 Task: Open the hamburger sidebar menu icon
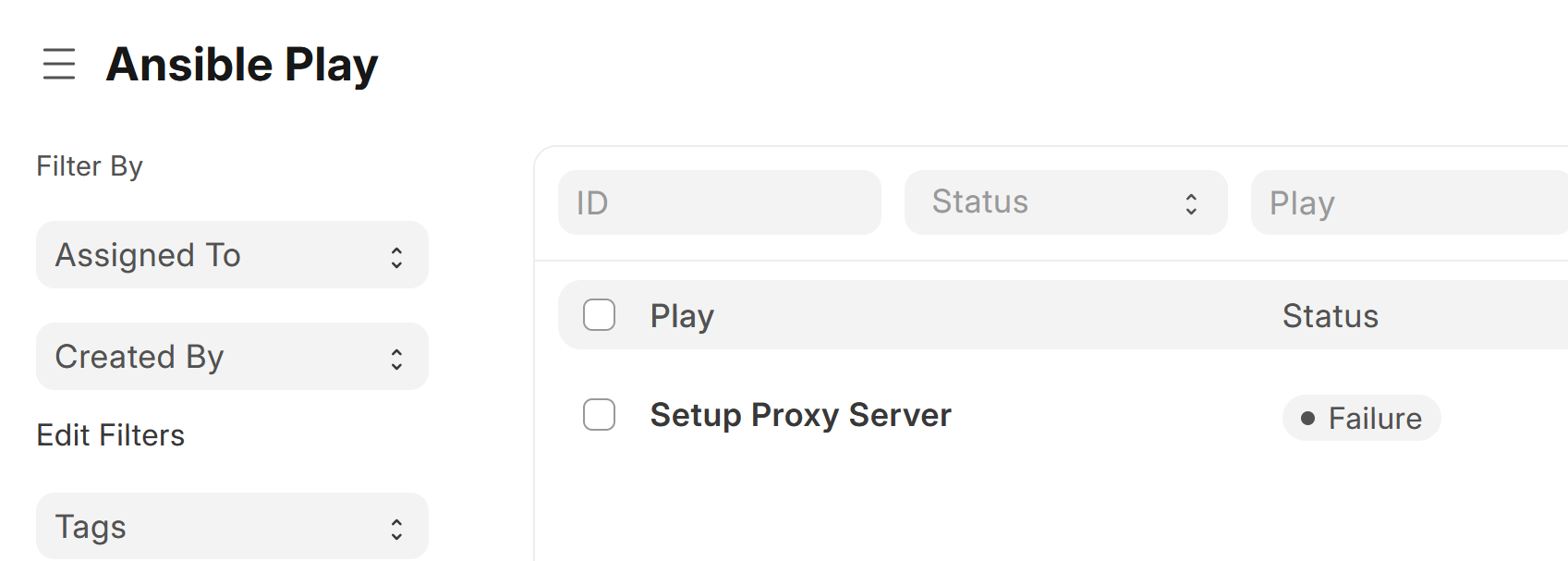pos(59,64)
